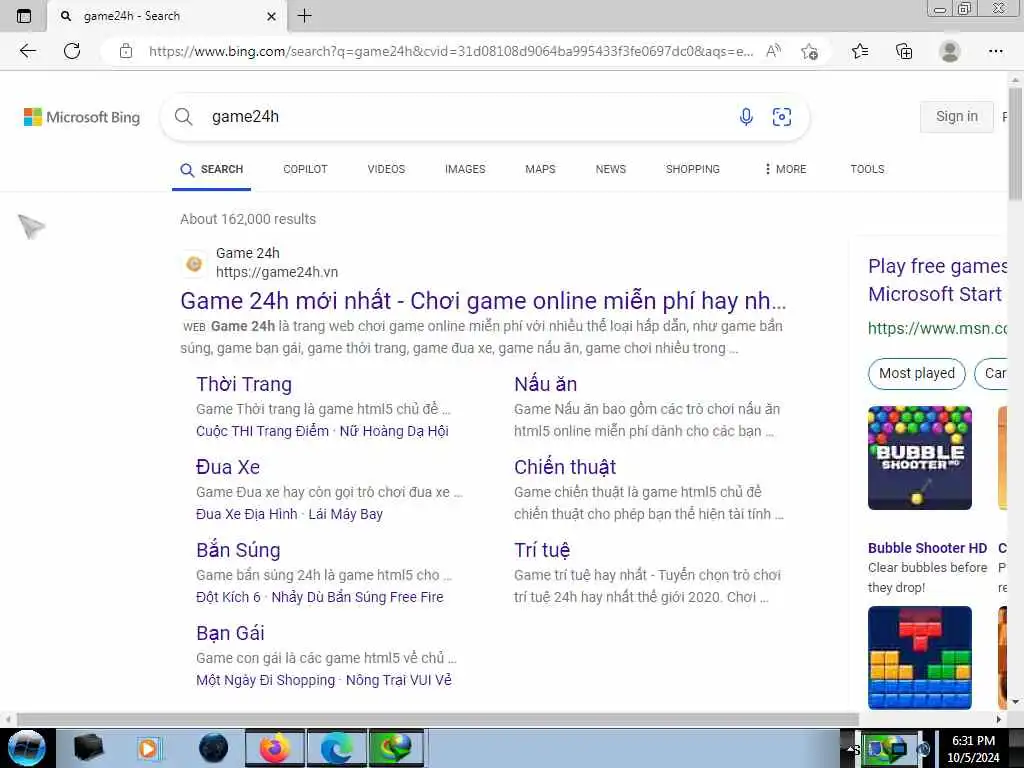This screenshot has height=768, width=1024.
Task: Open the Nấu ăn sitelink
Action: pos(545,384)
